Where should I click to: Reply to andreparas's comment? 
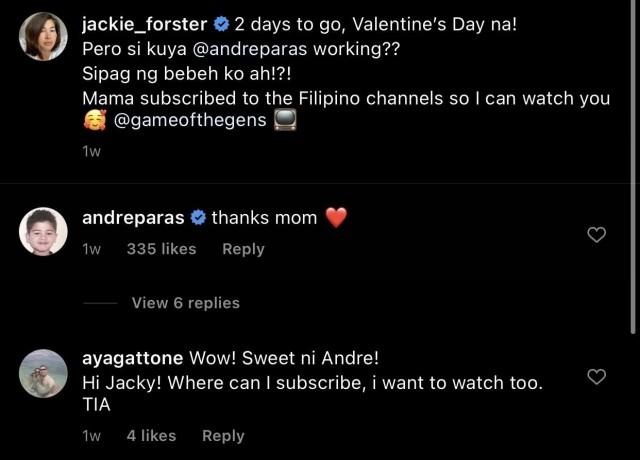point(243,249)
